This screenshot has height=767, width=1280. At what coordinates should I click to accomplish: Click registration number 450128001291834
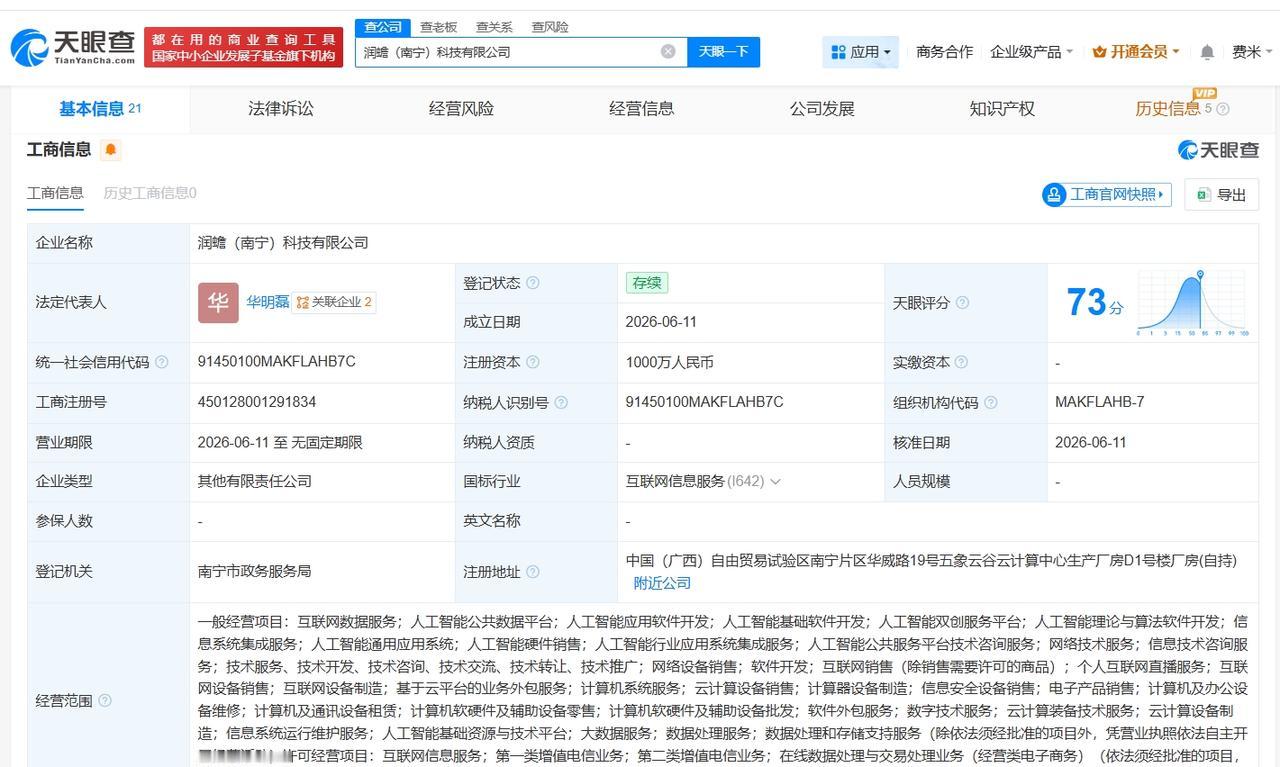coord(257,402)
